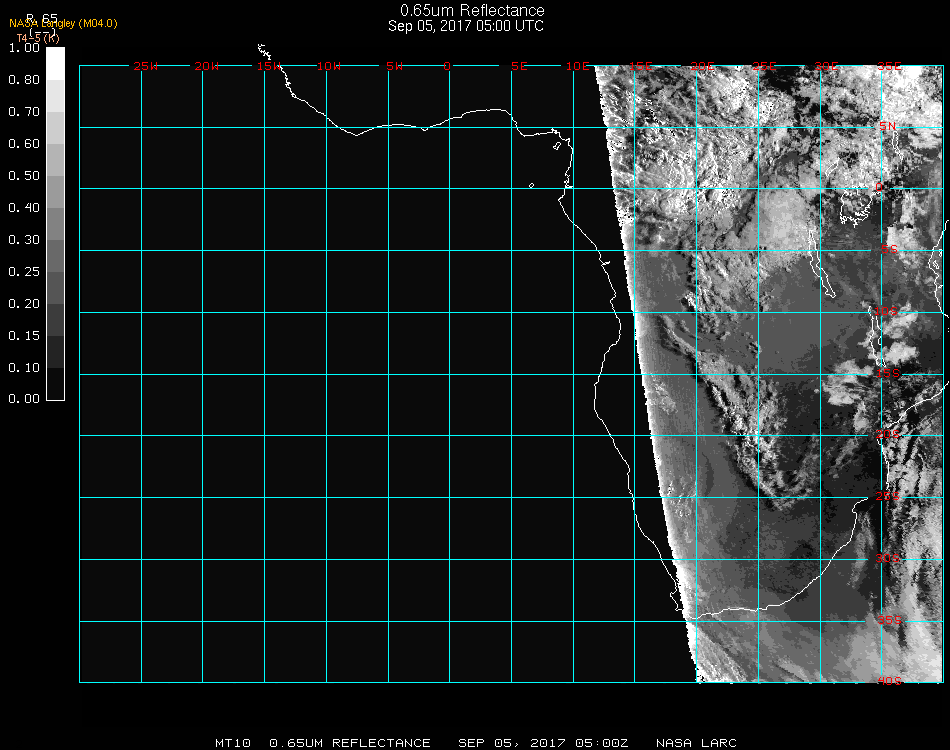Click the 15S latitude label
The width and height of the screenshot is (950, 750).
tap(888, 373)
